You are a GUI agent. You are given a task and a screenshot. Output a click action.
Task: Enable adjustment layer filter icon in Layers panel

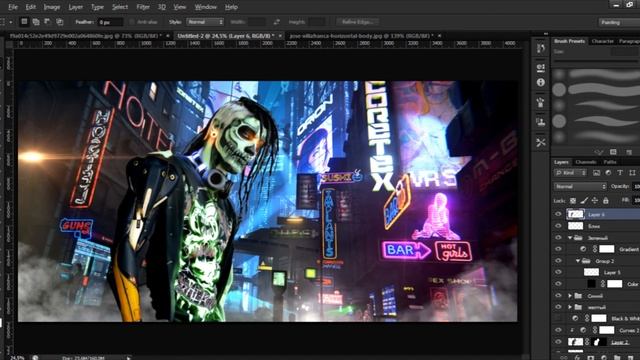click(608, 173)
